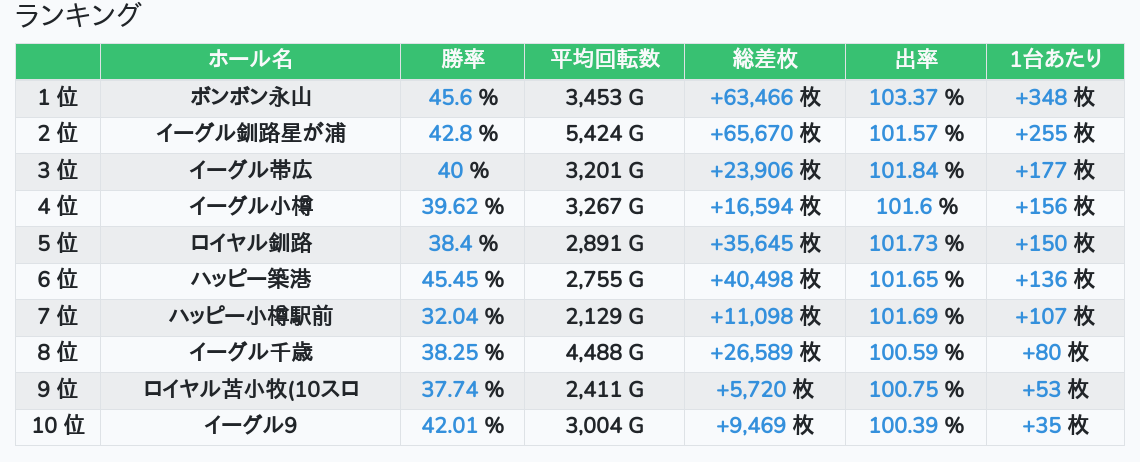Viewport: 1140px width, 462px height.
Task: Open the ロイヤル苫小牧(10スロ hall entry
Action: tap(250, 390)
